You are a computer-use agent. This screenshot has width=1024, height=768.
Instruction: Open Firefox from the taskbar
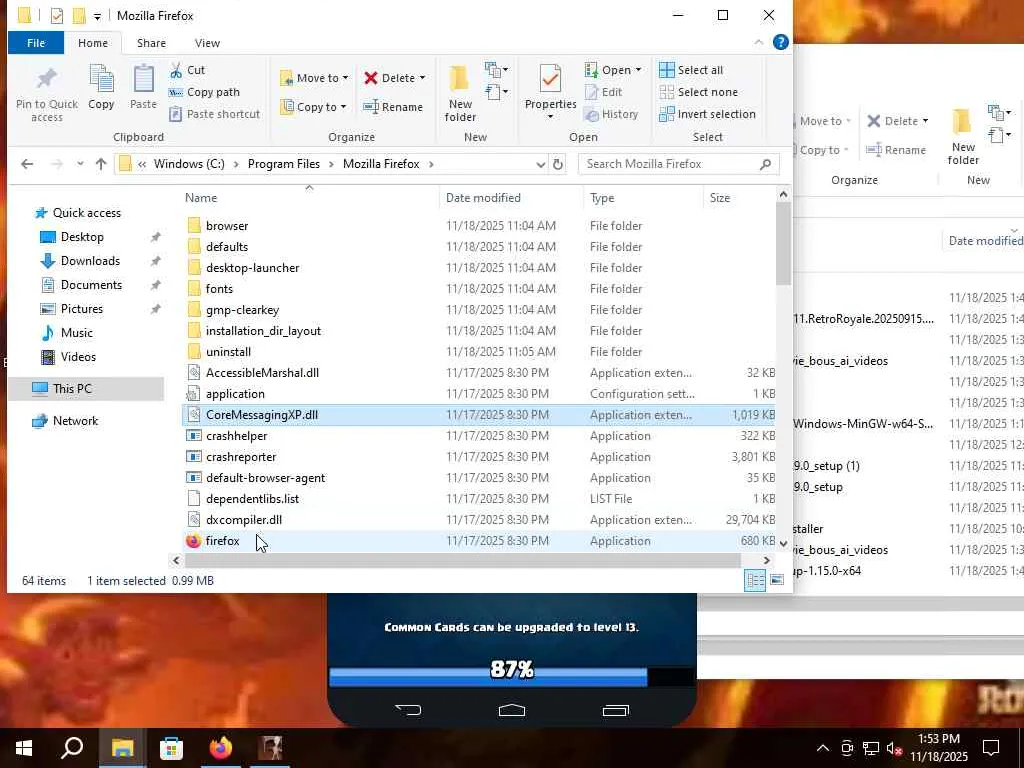[x=220, y=747]
